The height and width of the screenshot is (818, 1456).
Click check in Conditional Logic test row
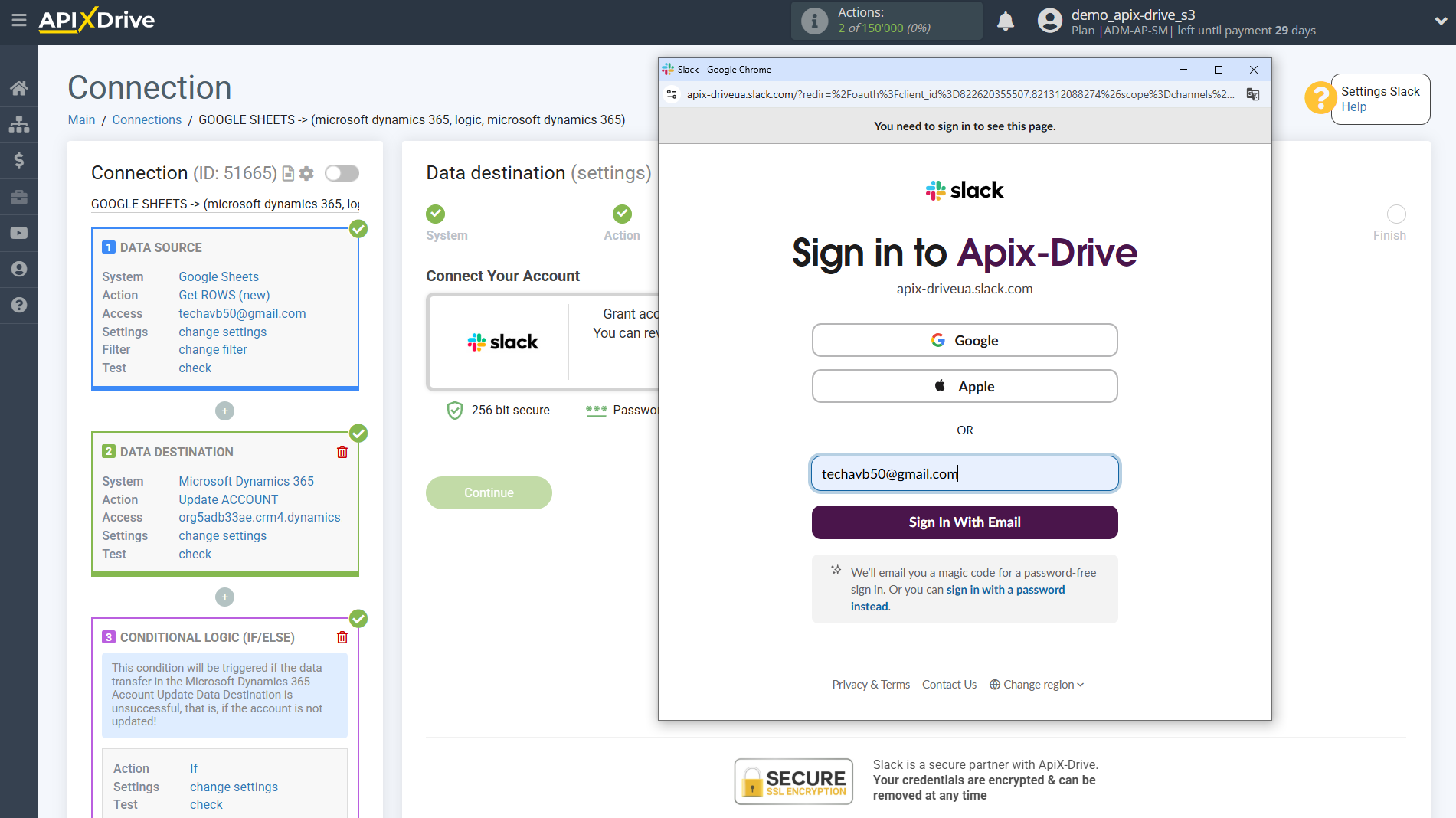(x=207, y=804)
